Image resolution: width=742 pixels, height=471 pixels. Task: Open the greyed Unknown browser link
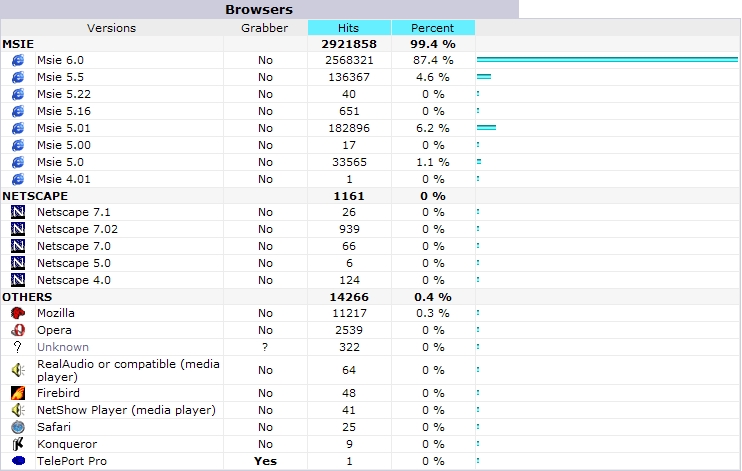click(63, 347)
